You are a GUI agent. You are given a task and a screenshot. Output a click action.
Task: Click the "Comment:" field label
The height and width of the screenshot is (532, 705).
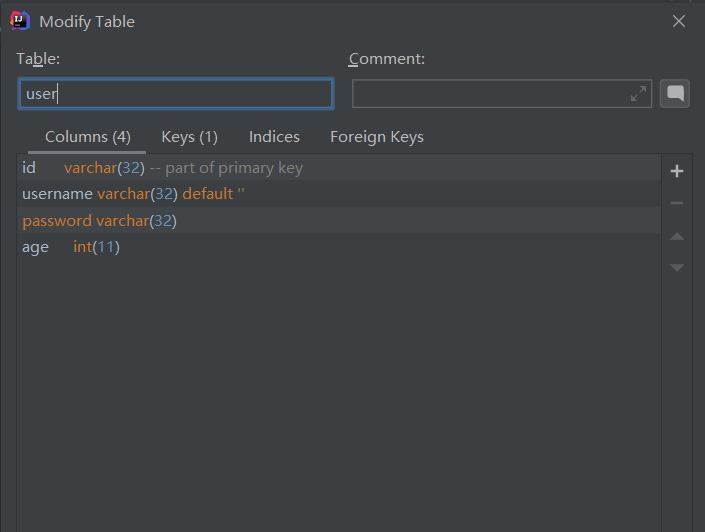[x=386, y=59]
